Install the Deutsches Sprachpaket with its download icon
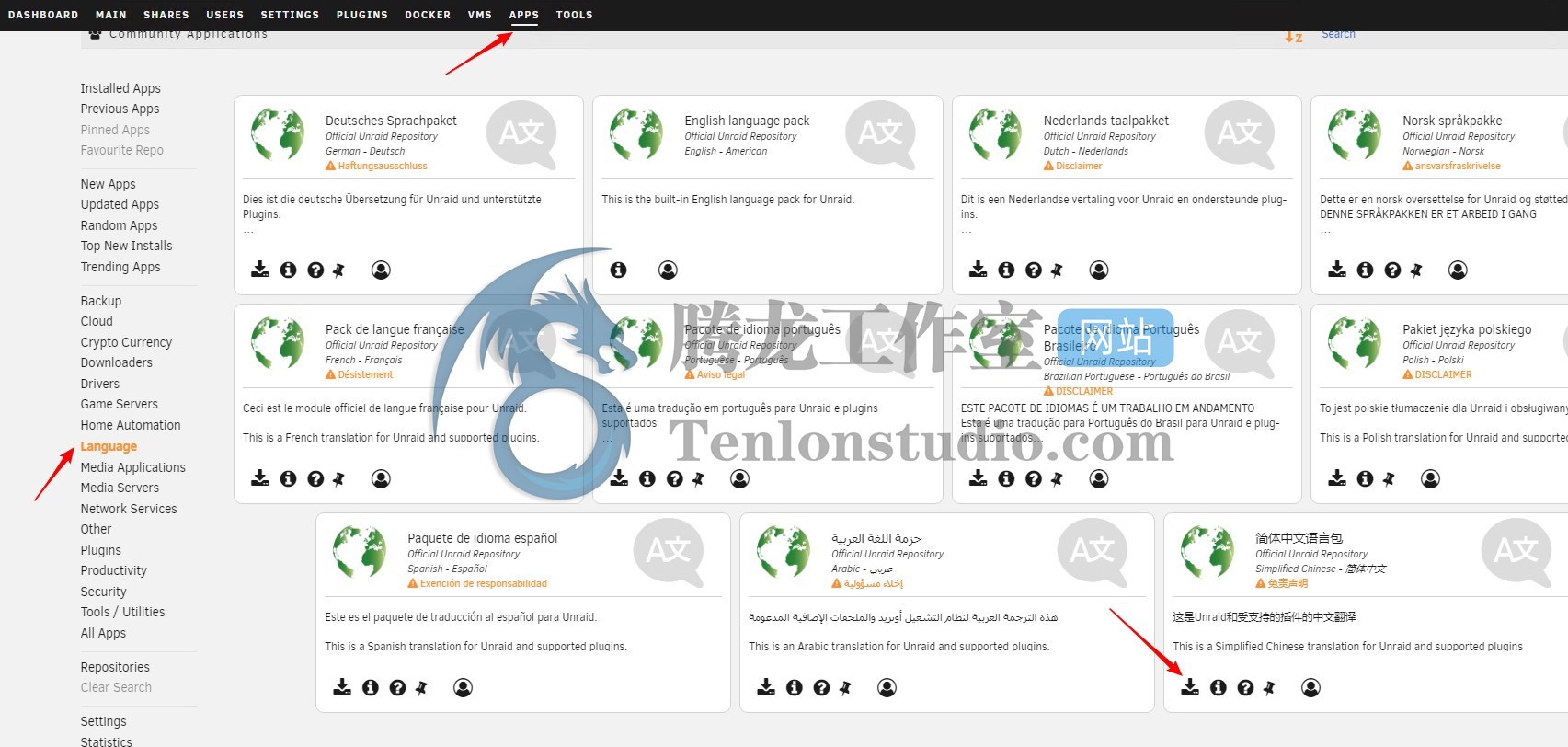The image size is (1568, 747). 260,269
